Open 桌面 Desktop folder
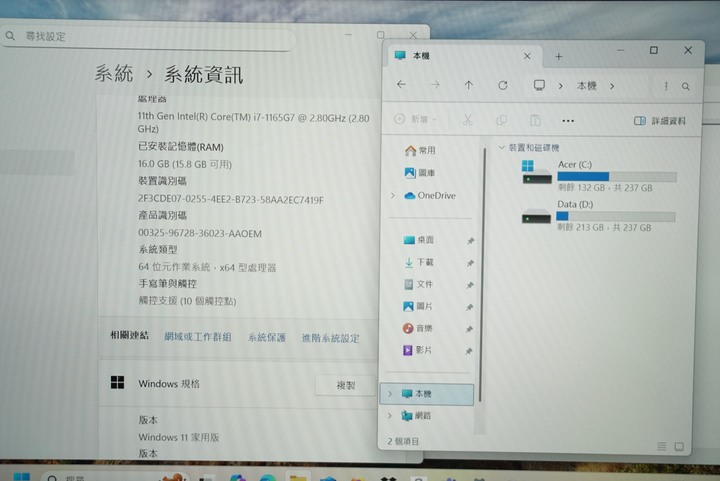Image resolution: width=720 pixels, height=481 pixels. point(418,240)
